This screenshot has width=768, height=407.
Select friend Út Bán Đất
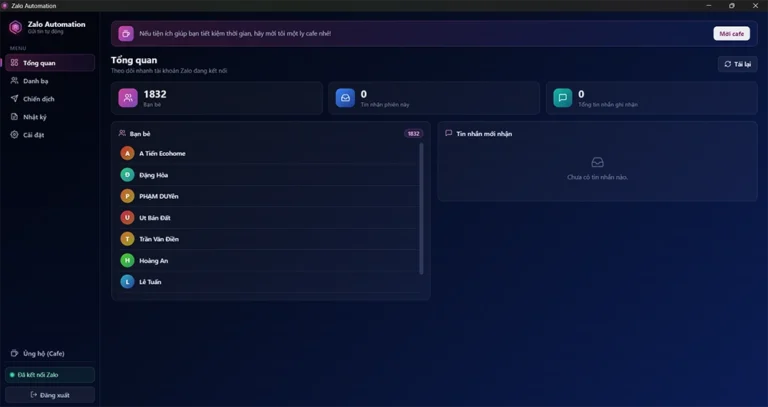click(x=269, y=217)
